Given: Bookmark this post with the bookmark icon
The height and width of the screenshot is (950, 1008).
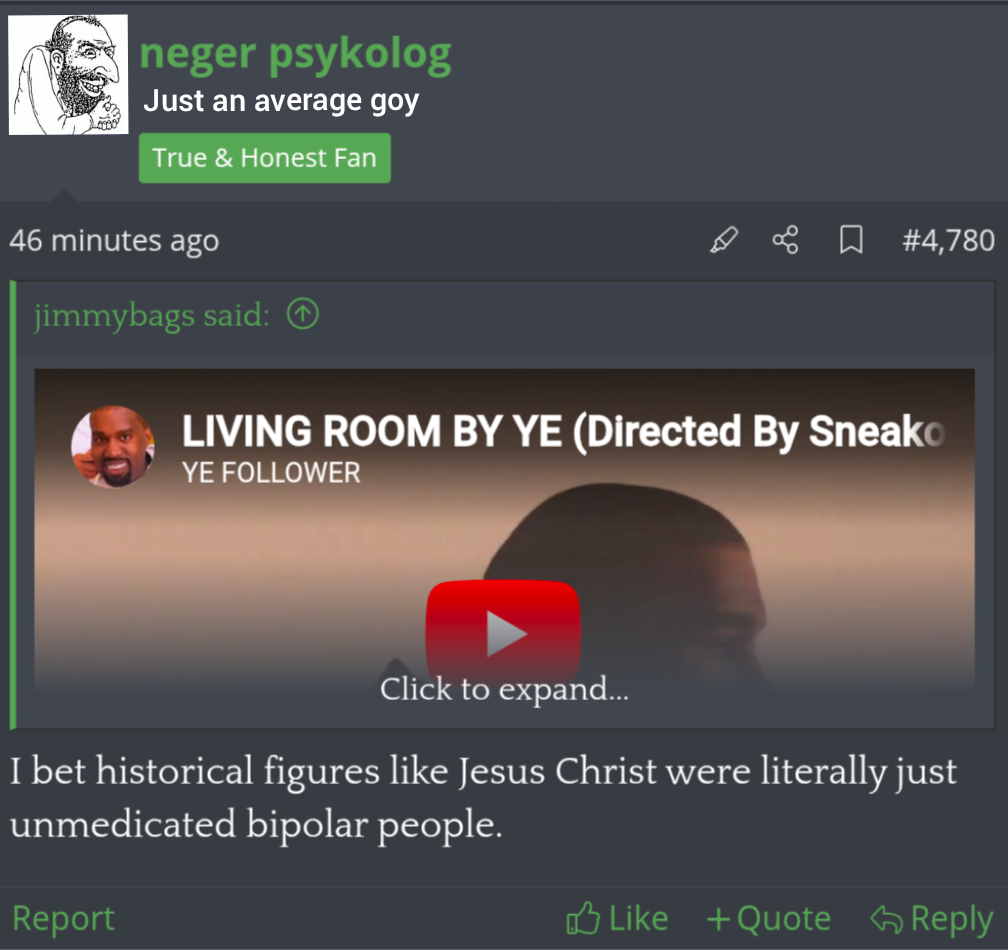Looking at the screenshot, I should coord(851,240).
